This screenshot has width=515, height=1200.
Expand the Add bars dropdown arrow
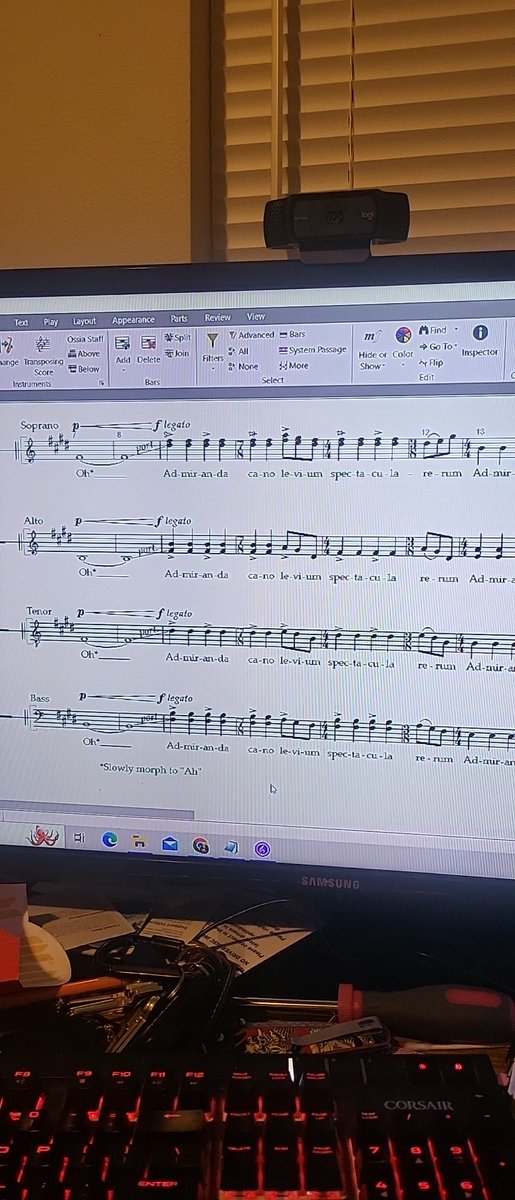[123, 369]
